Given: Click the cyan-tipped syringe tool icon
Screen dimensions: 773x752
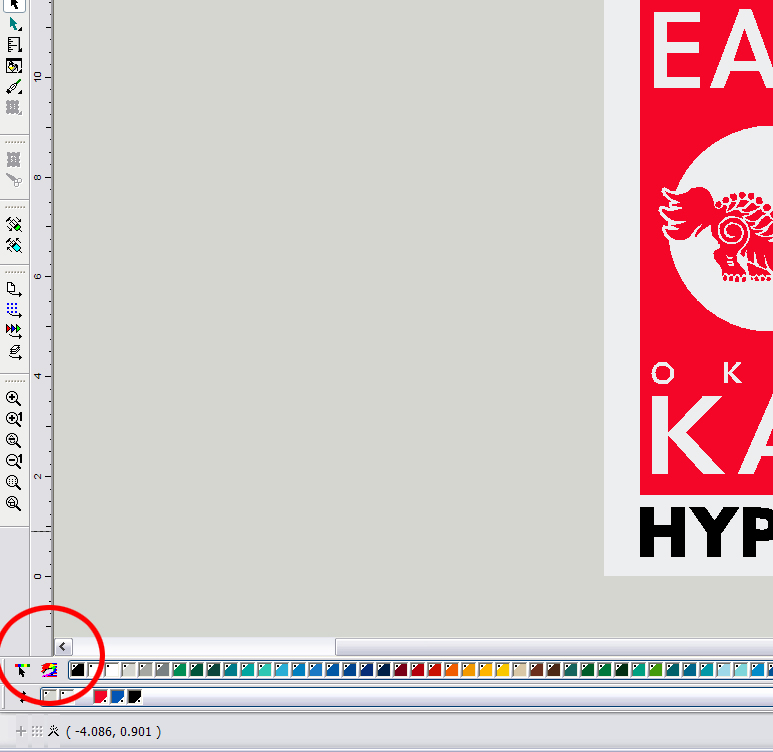Looking at the screenshot, I should click(x=14, y=245).
